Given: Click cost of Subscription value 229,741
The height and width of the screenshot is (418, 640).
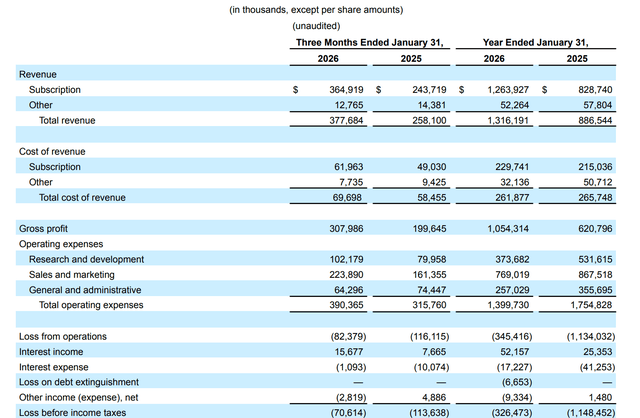Looking at the screenshot, I should [x=512, y=167].
